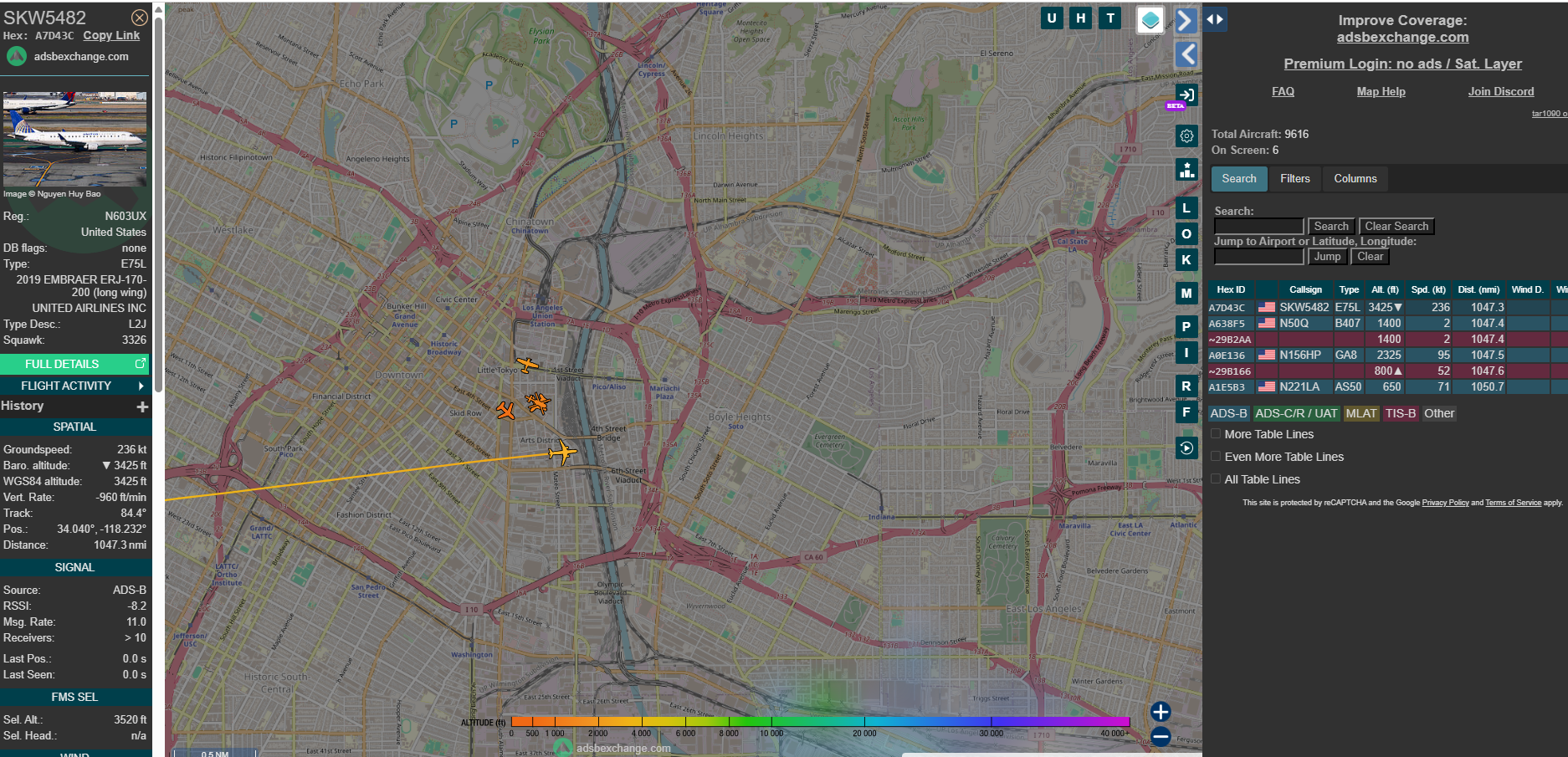Enable Even More Table Lines checkbox
The image size is (1568, 757).
pos(1216,457)
